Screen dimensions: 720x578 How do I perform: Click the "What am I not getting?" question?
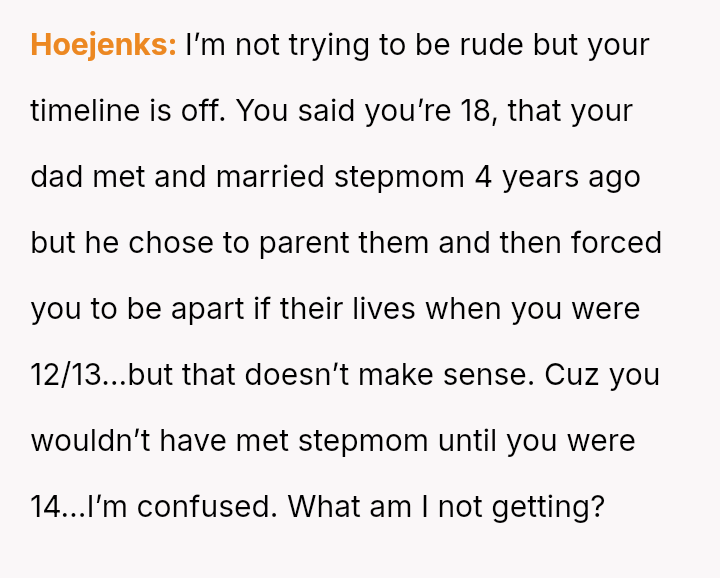(447, 507)
